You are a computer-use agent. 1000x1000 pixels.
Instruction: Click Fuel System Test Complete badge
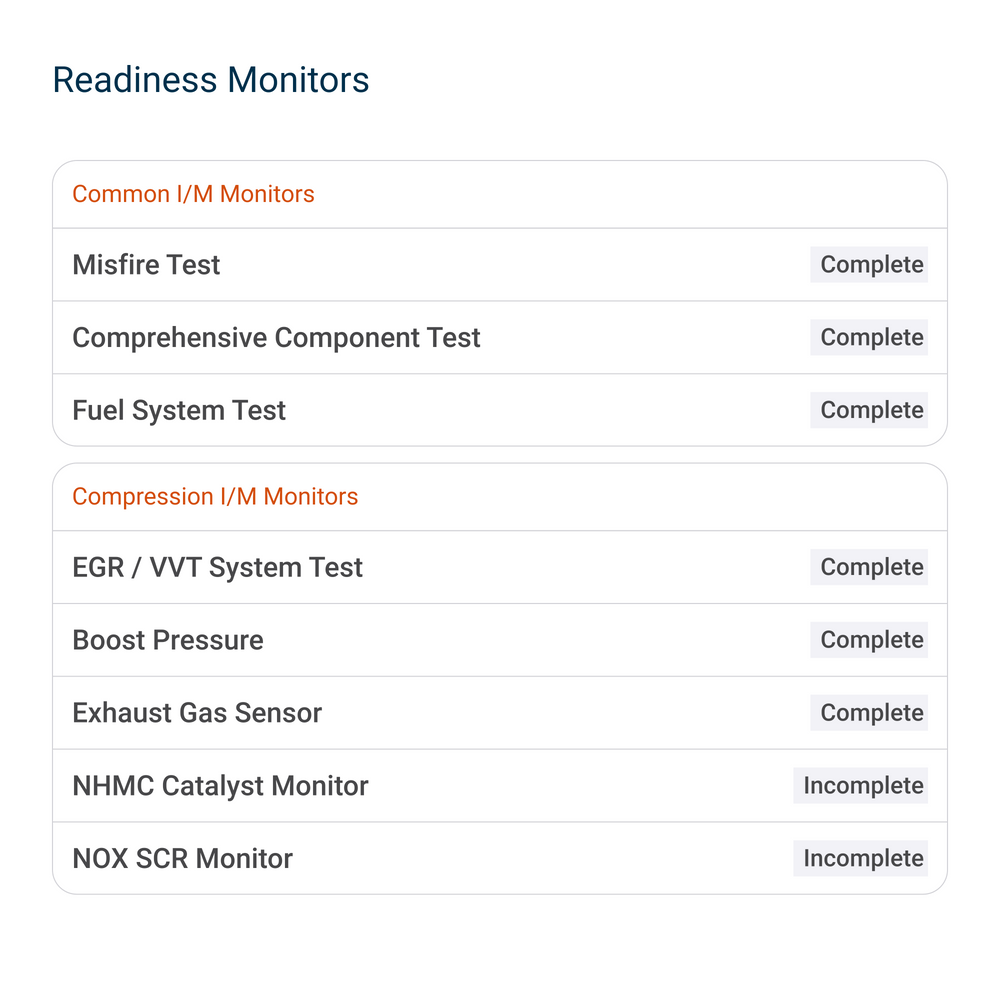coord(869,410)
